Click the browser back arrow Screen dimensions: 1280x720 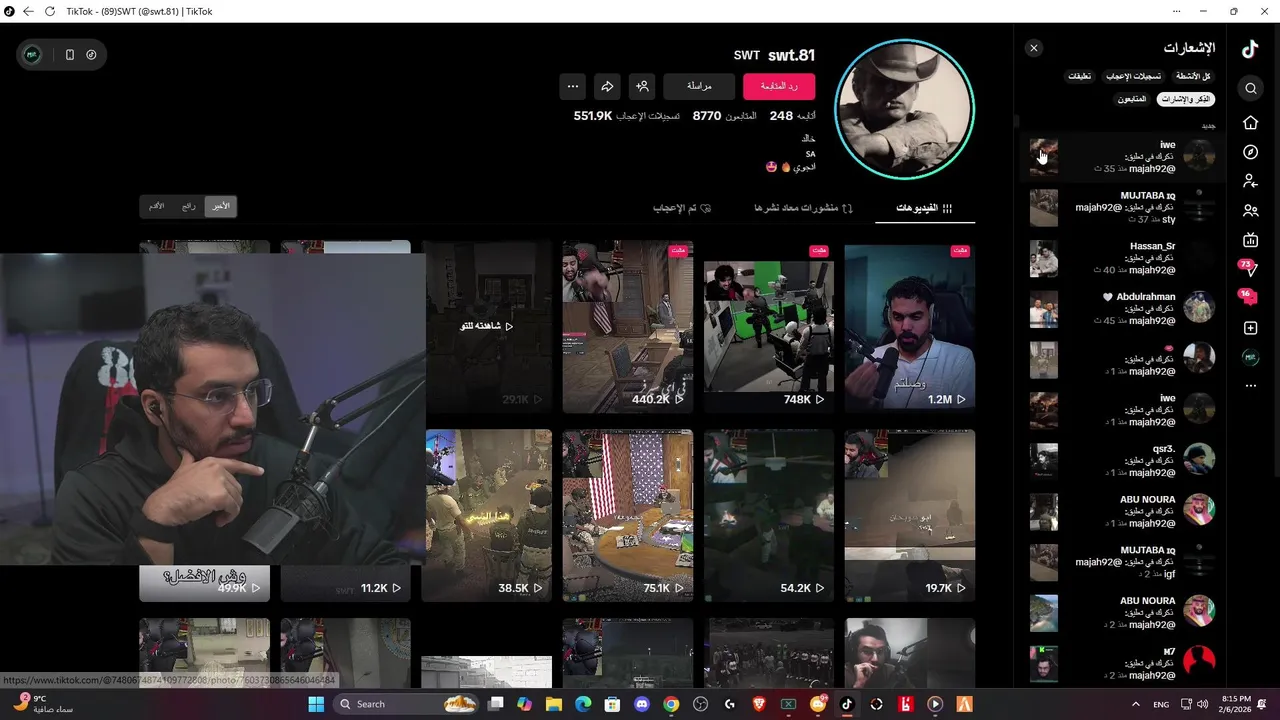[28, 11]
